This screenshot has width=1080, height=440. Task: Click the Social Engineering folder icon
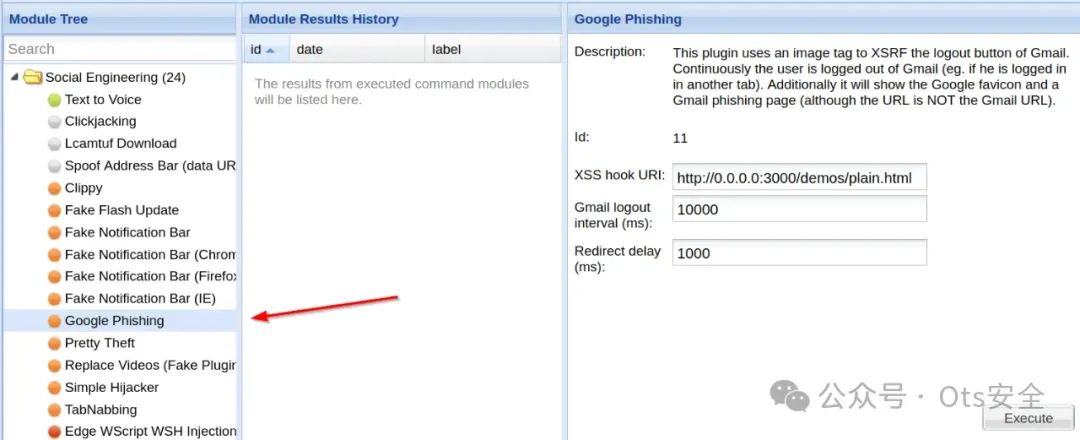[x=33, y=78]
